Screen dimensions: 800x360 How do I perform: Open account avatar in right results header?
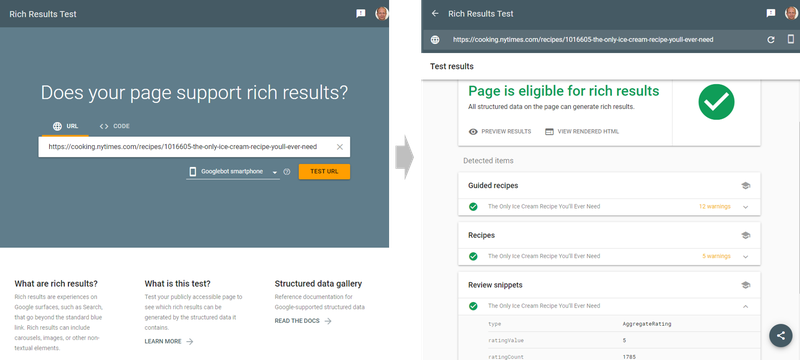point(791,14)
